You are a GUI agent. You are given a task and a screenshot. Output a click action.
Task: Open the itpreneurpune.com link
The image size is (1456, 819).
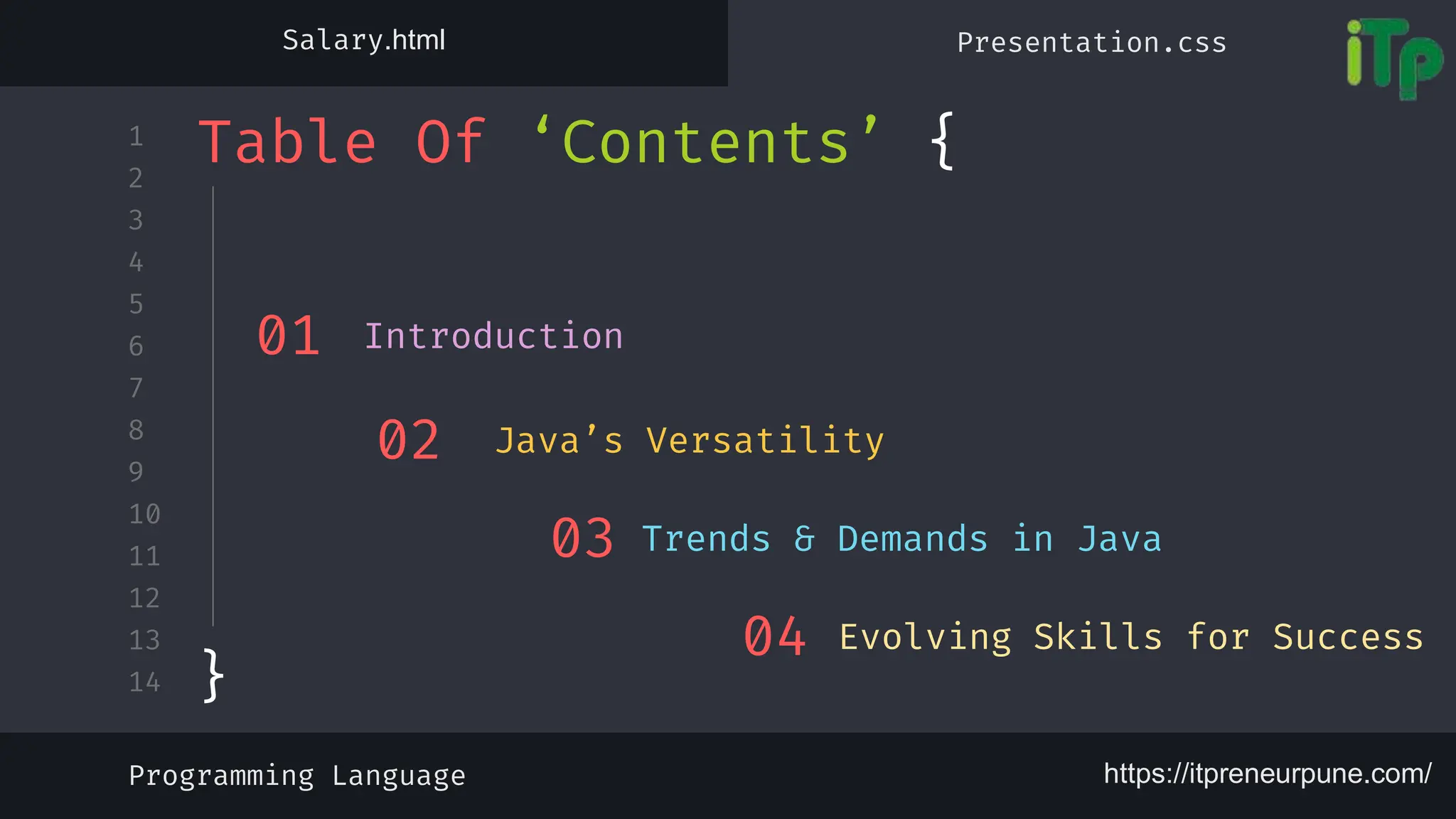[x=1268, y=773]
